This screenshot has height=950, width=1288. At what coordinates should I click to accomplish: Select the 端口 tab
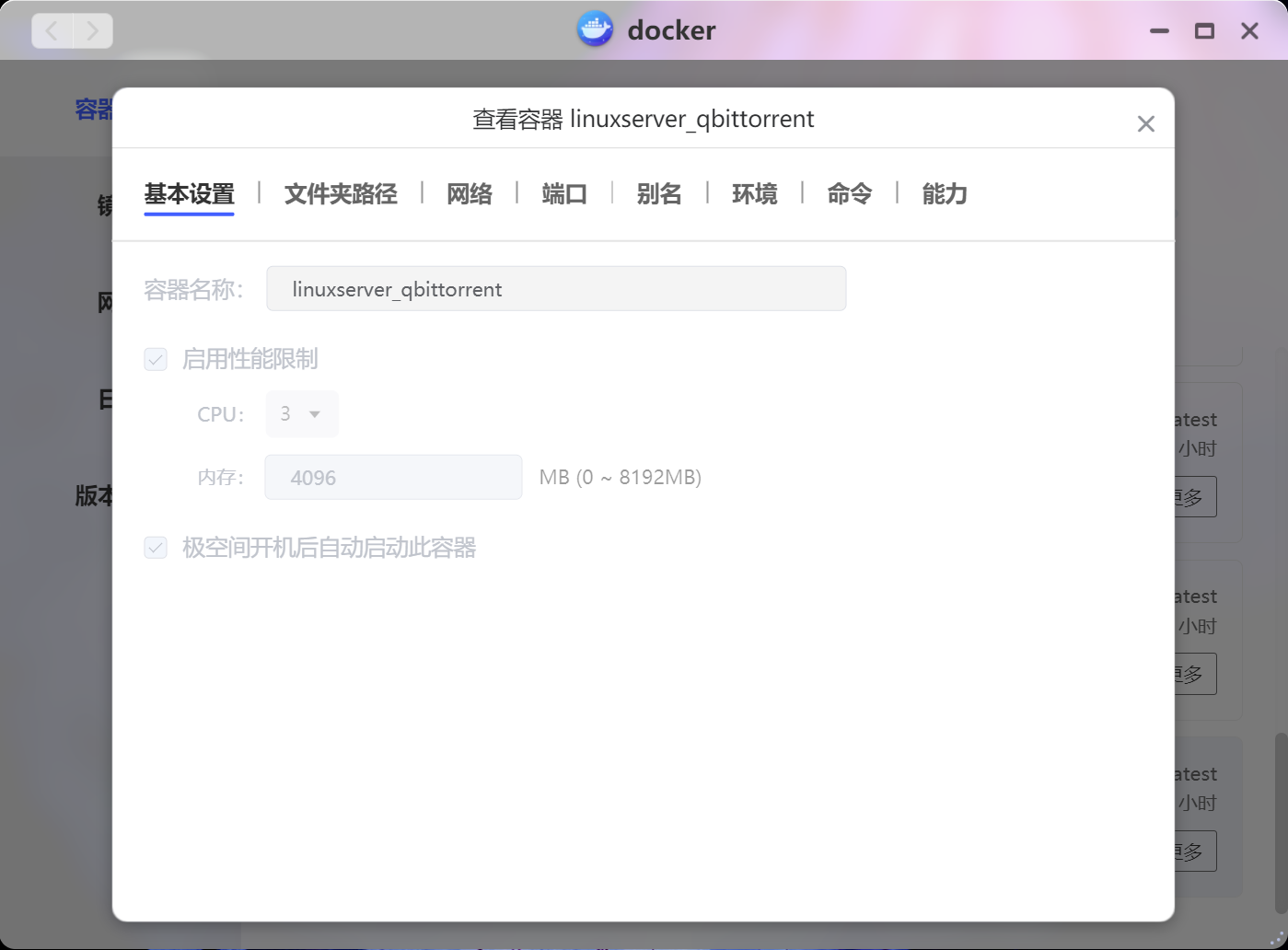point(564,194)
